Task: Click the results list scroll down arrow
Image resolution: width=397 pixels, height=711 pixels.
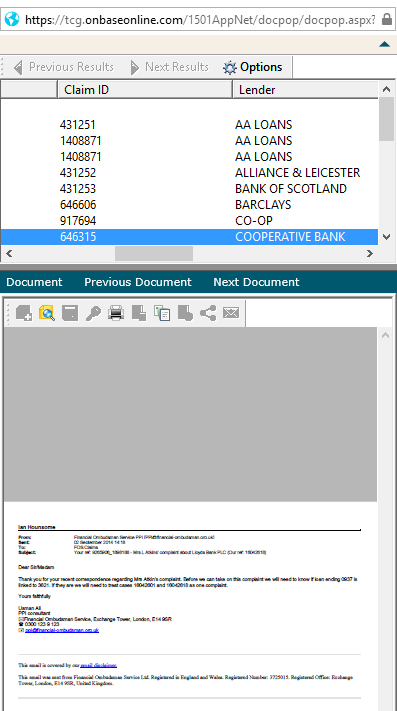Action: pos(387,237)
